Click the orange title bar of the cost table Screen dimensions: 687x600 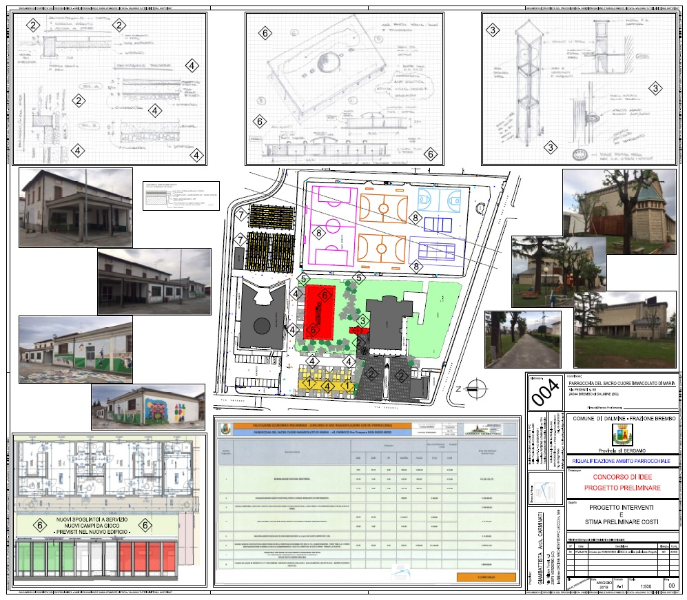click(322, 426)
